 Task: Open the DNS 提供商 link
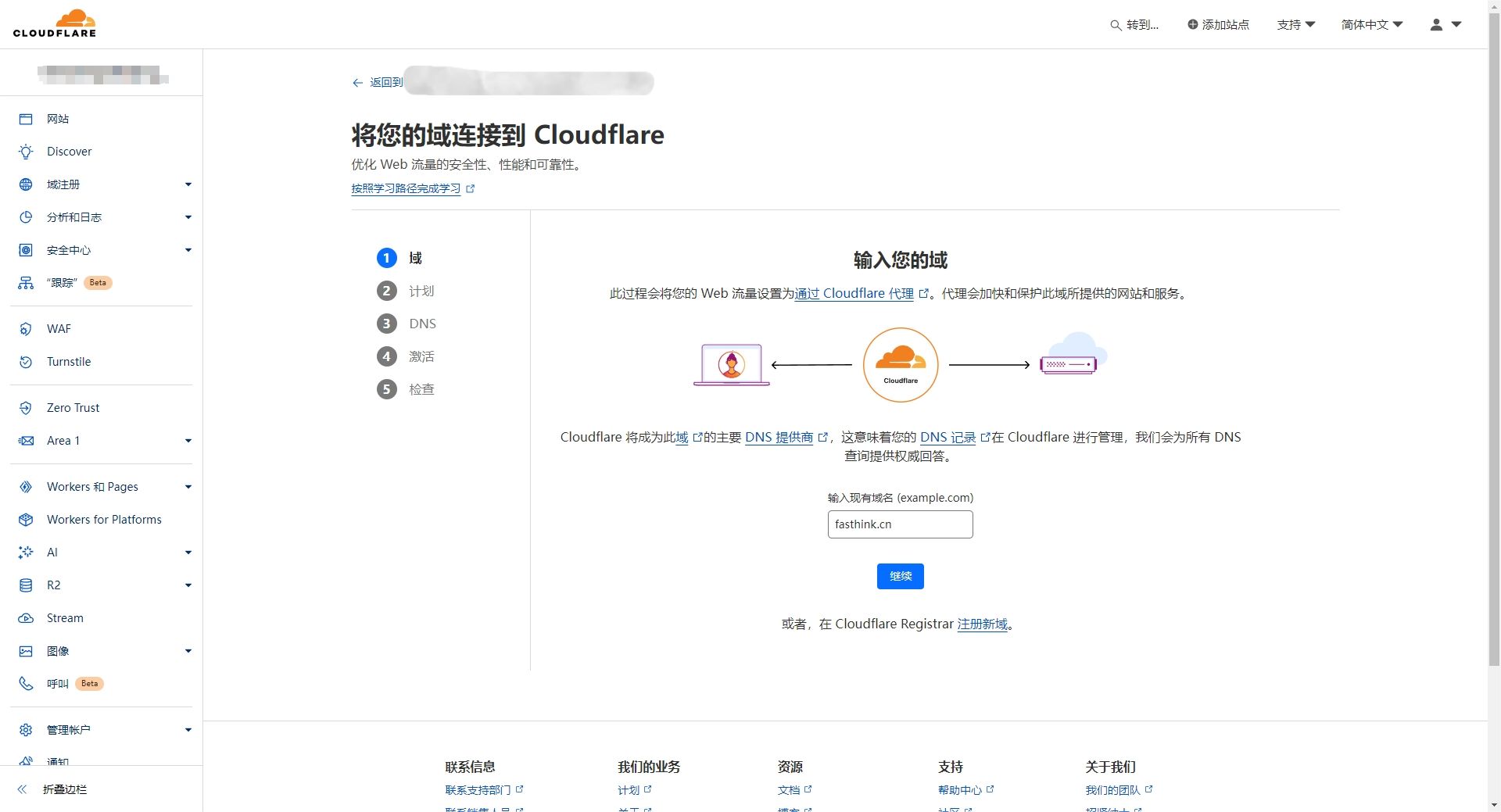pos(779,438)
